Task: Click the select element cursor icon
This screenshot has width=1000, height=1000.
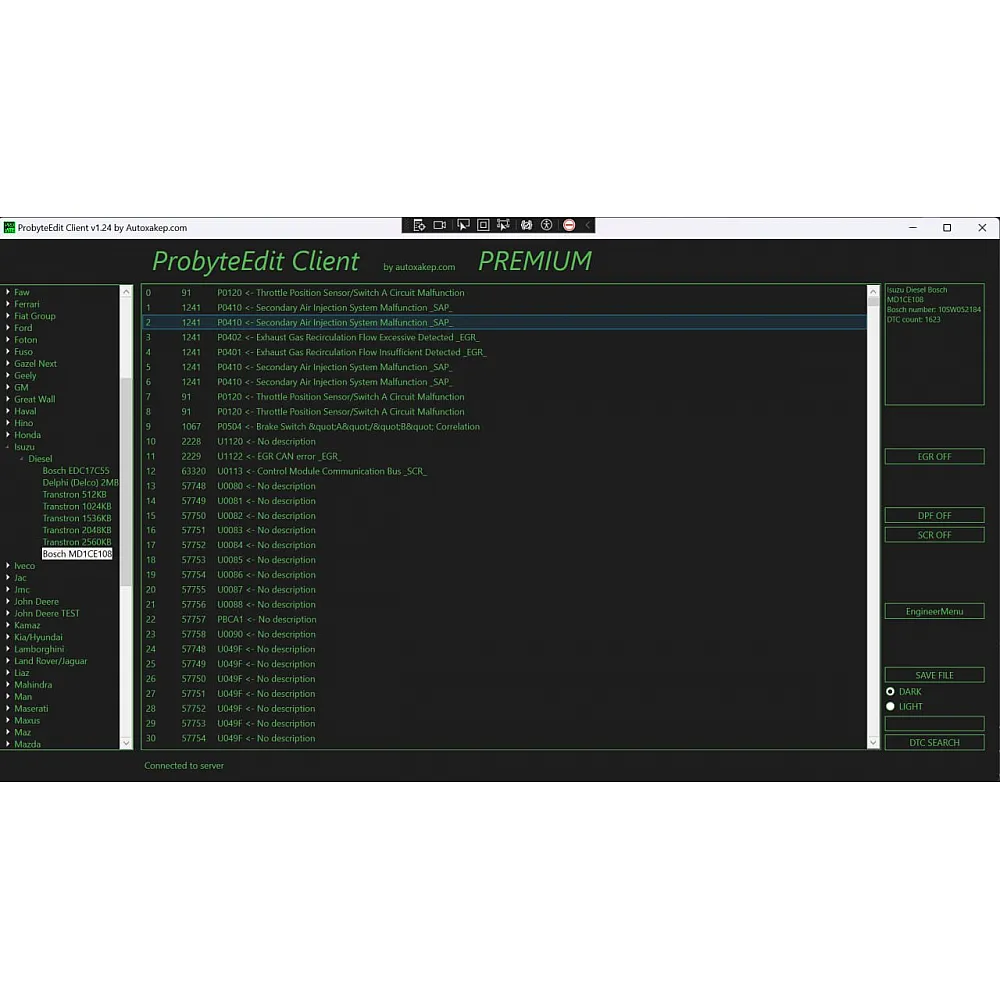Action: (x=463, y=225)
